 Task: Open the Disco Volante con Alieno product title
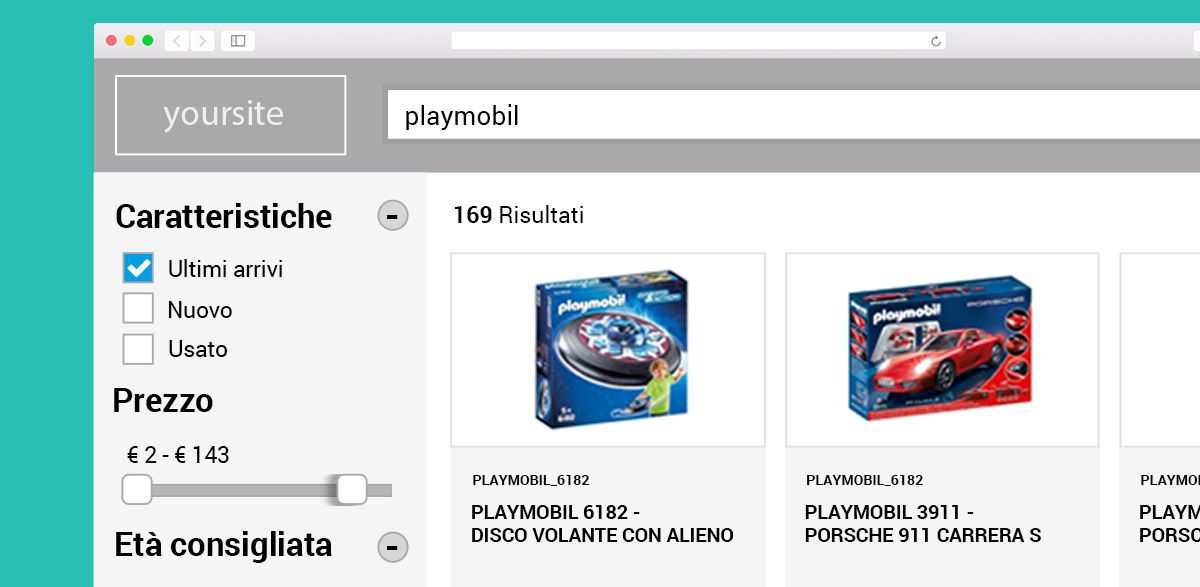(602, 524)
